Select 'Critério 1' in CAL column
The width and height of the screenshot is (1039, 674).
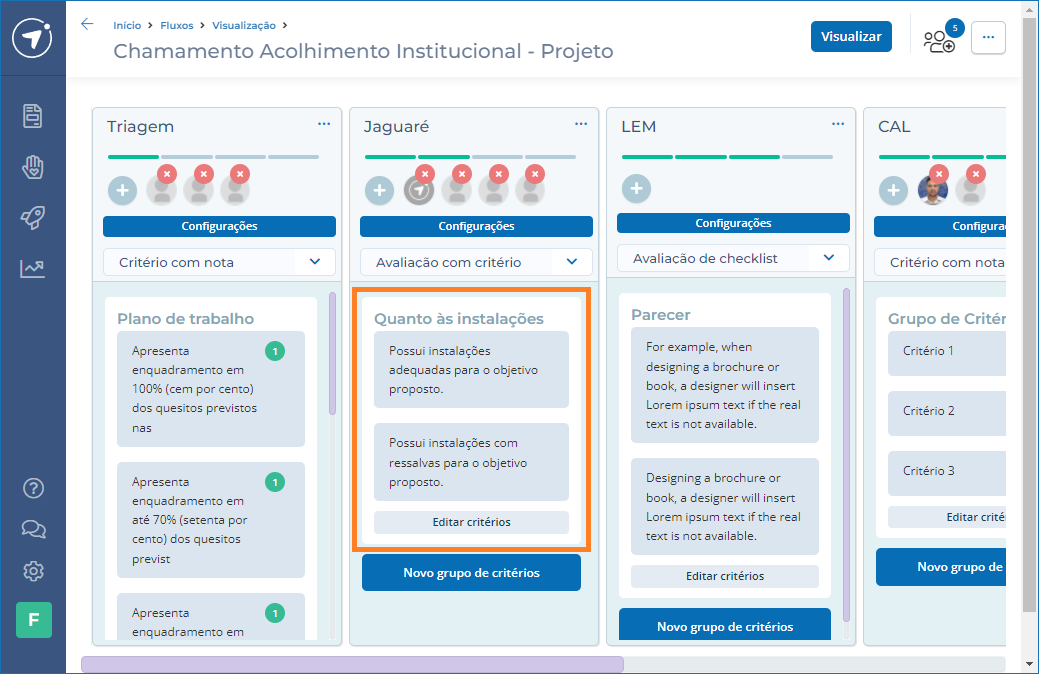(x=947, y=351)
